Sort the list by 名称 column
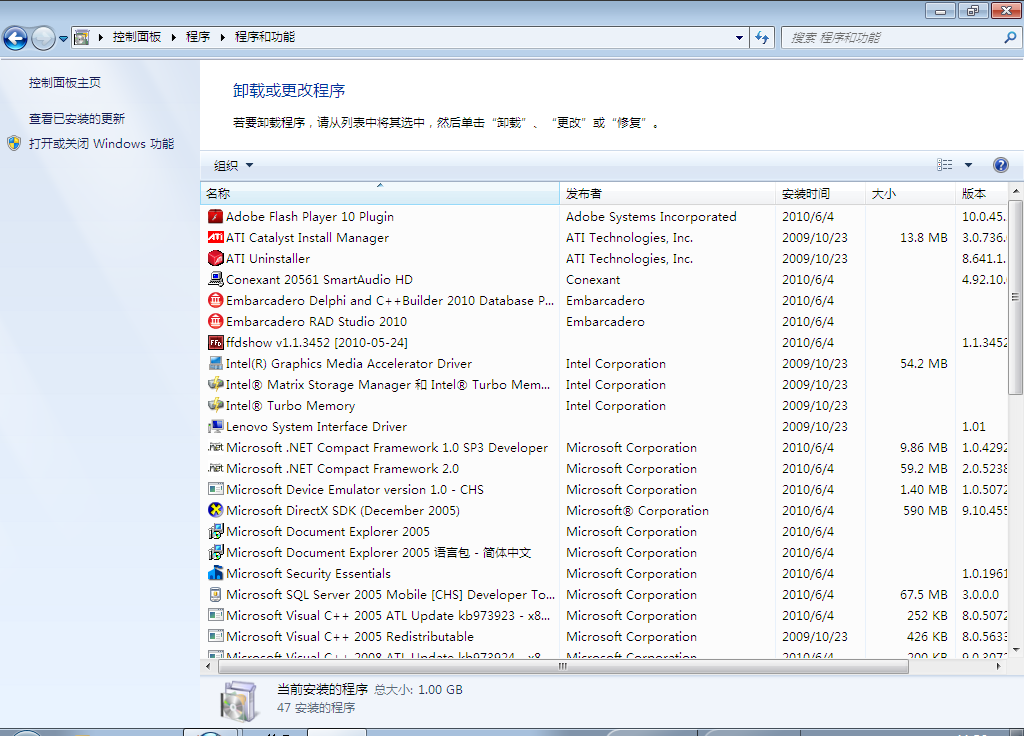 click(380, 193)
